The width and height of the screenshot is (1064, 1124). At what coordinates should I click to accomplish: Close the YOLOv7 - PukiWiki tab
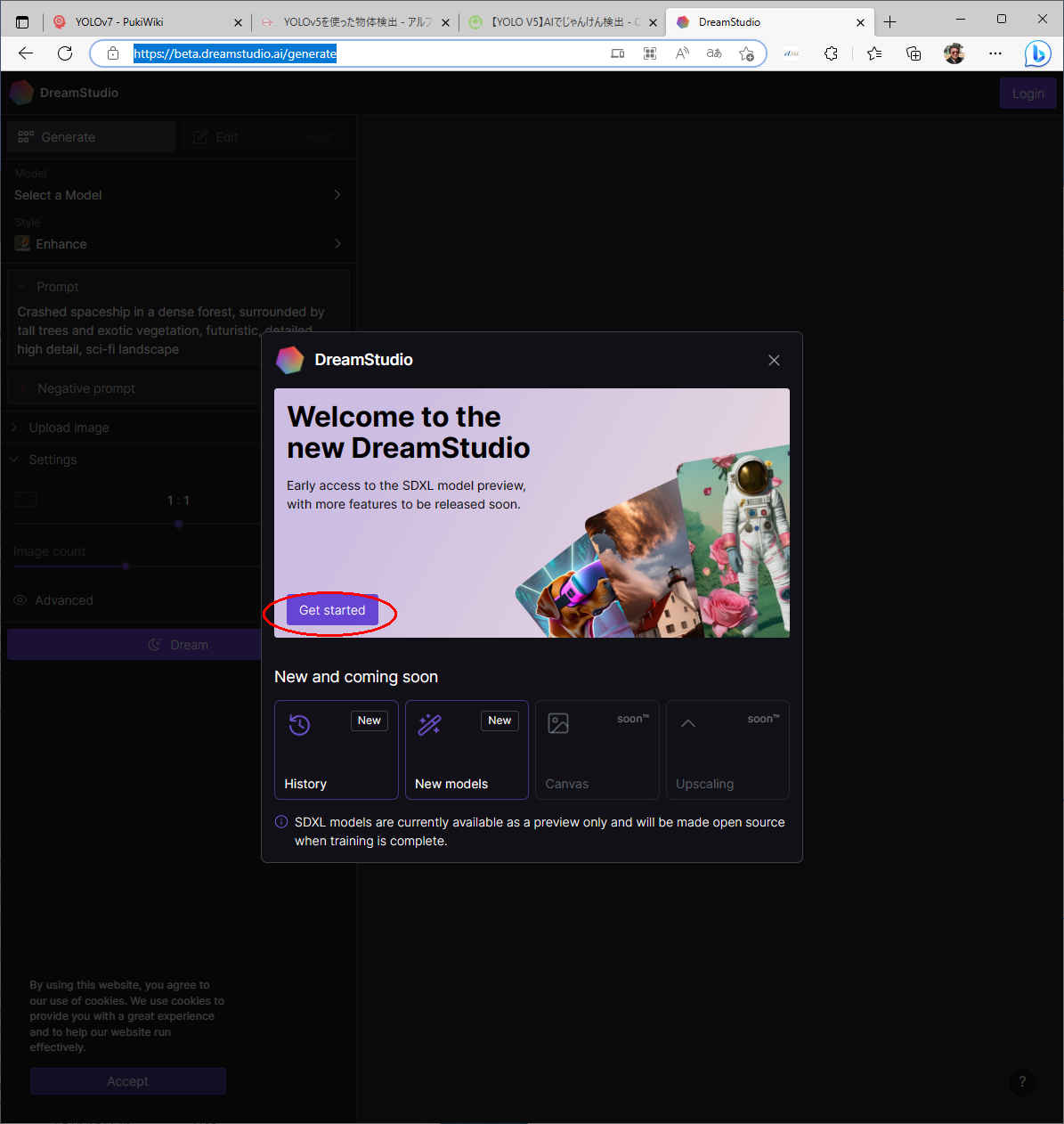click(238, 22)
